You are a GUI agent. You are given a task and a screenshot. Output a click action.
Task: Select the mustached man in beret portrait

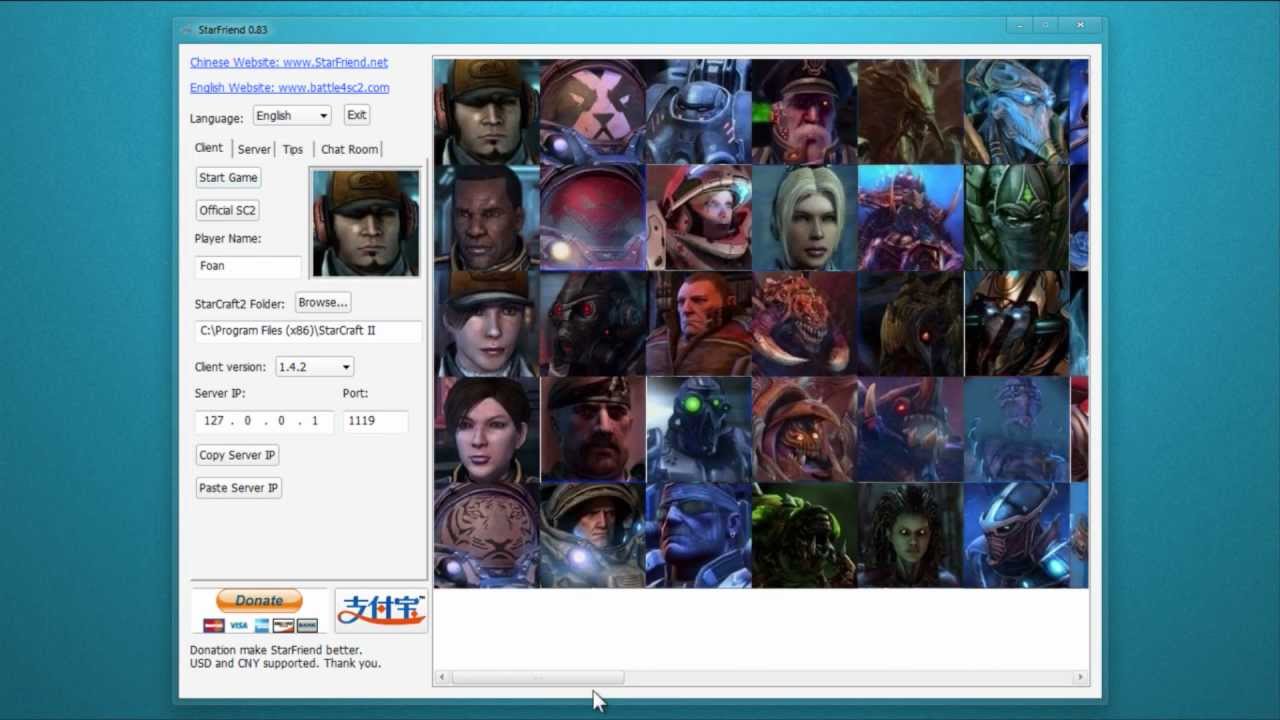[x=592, y=429]
